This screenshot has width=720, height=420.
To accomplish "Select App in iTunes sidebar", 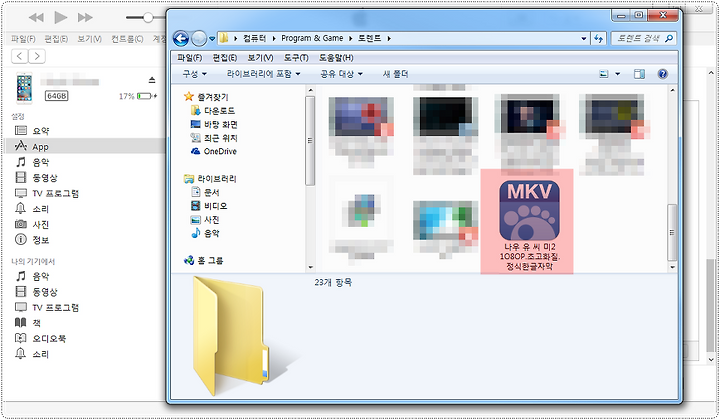I will [85, 146].
